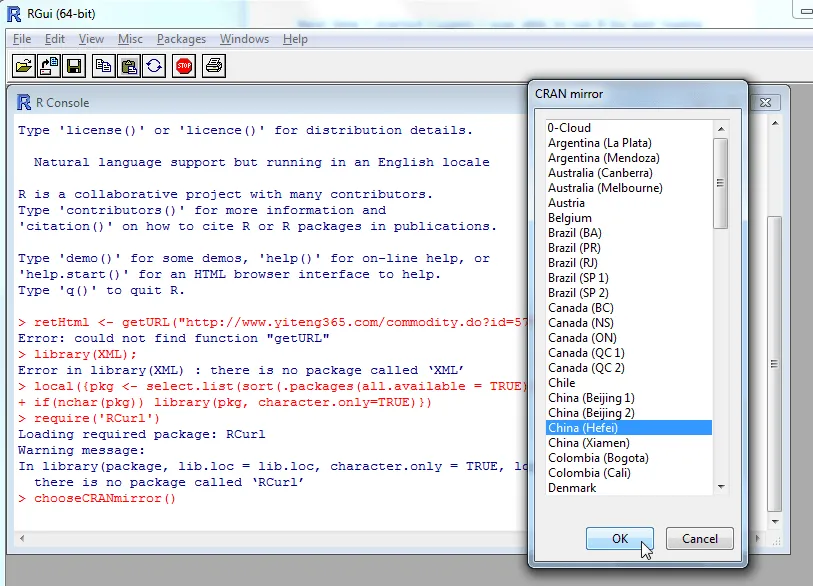The height and width of the screenshot is (586, 813).
Task: Select Australia (Canberra) mirror
Action: pyautogui.click(x=629, y=173)
